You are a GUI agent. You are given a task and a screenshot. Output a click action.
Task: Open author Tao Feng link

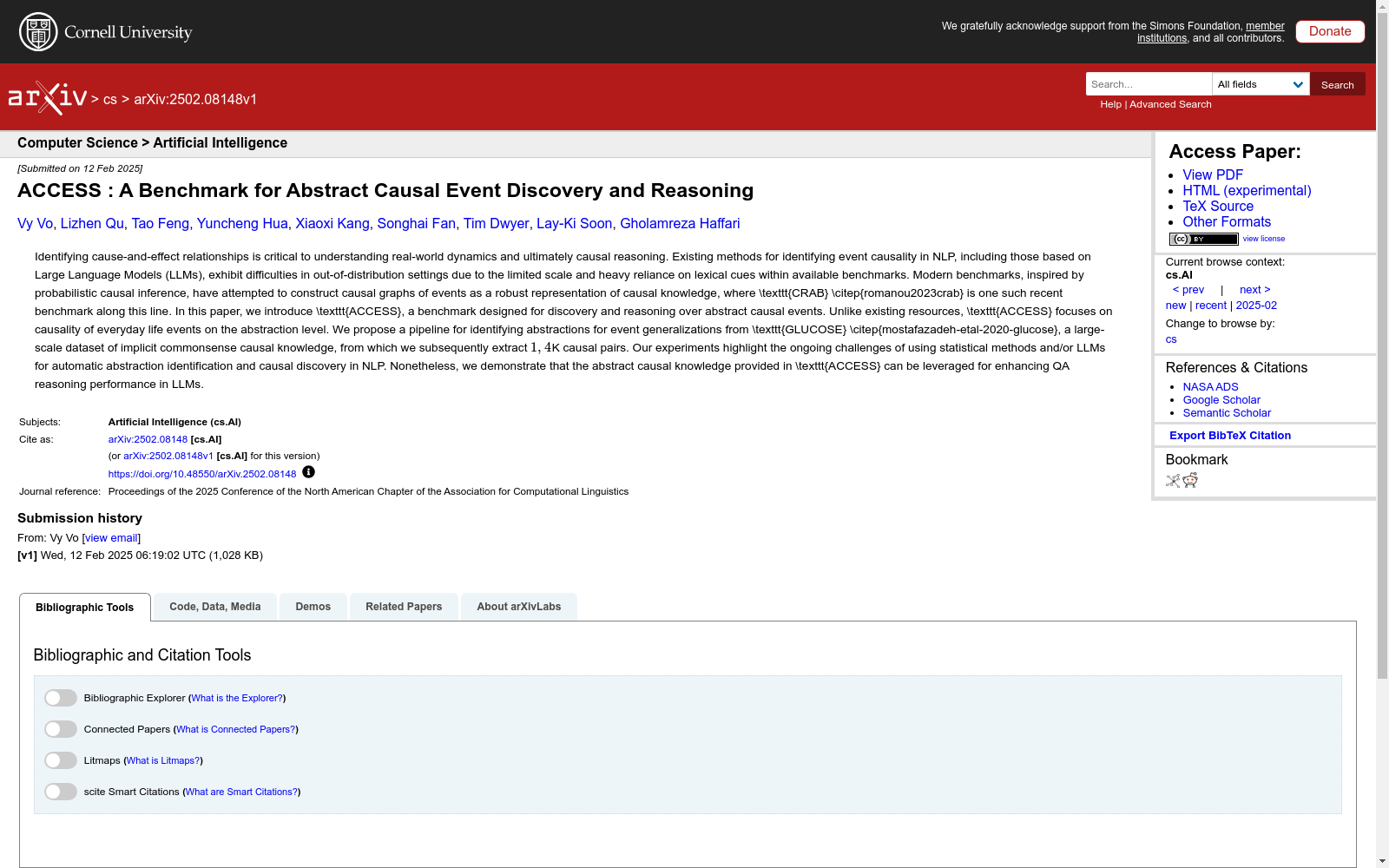[161, 223]
